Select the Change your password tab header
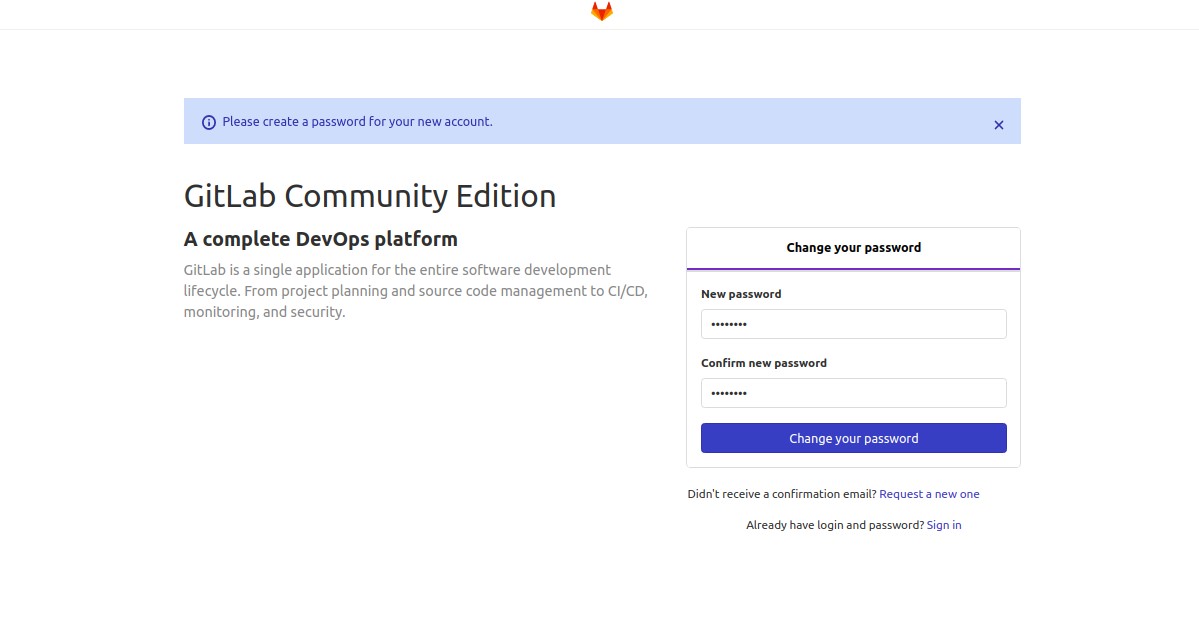Image resolution: width=1199 pixels, height=618 pixels. (853, 248)
